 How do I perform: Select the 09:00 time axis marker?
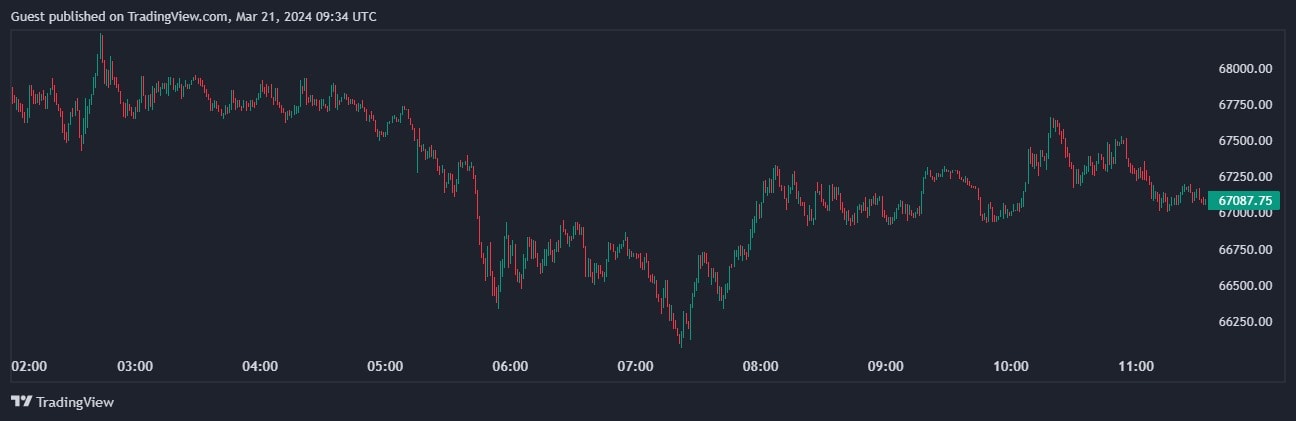pyautogui.click(x=886, y=367)
